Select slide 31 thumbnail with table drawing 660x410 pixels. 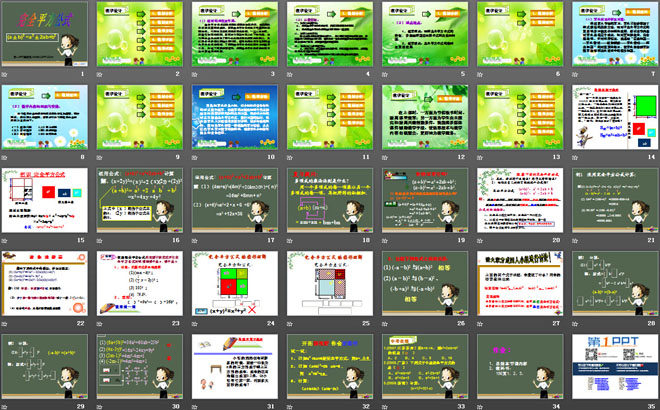[x=235, y=366]
